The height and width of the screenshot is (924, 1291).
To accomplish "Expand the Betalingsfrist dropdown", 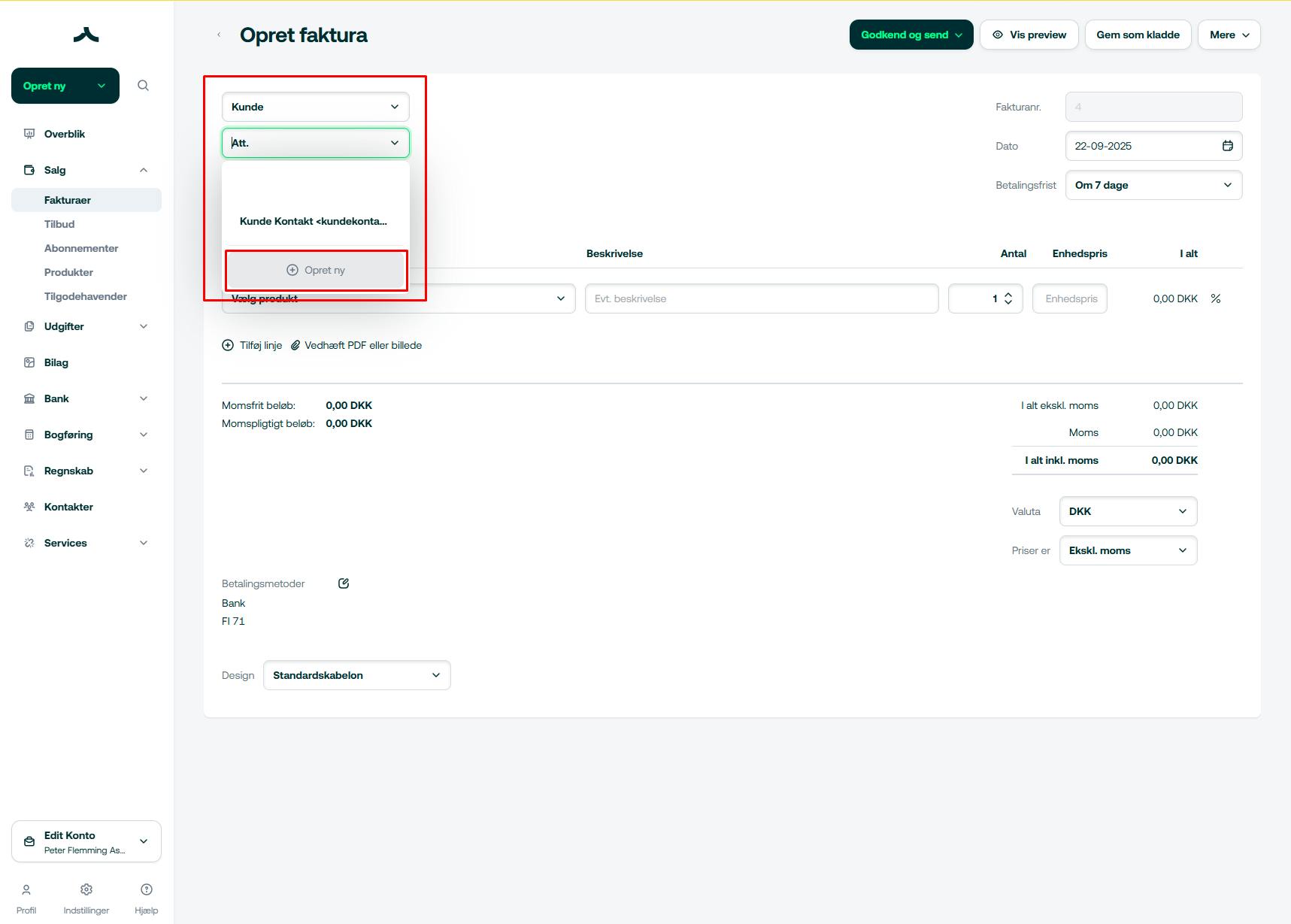I will [1153, 185].
